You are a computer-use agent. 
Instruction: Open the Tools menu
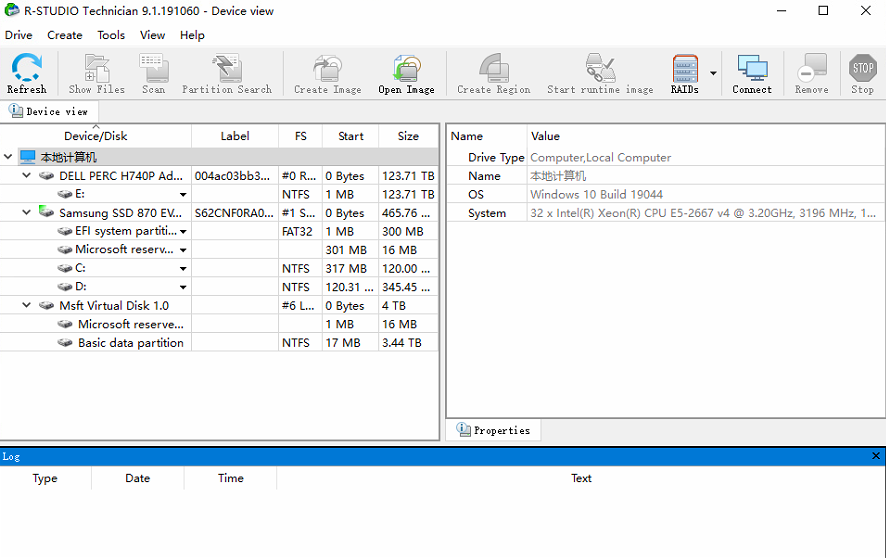tap(111, 35)
